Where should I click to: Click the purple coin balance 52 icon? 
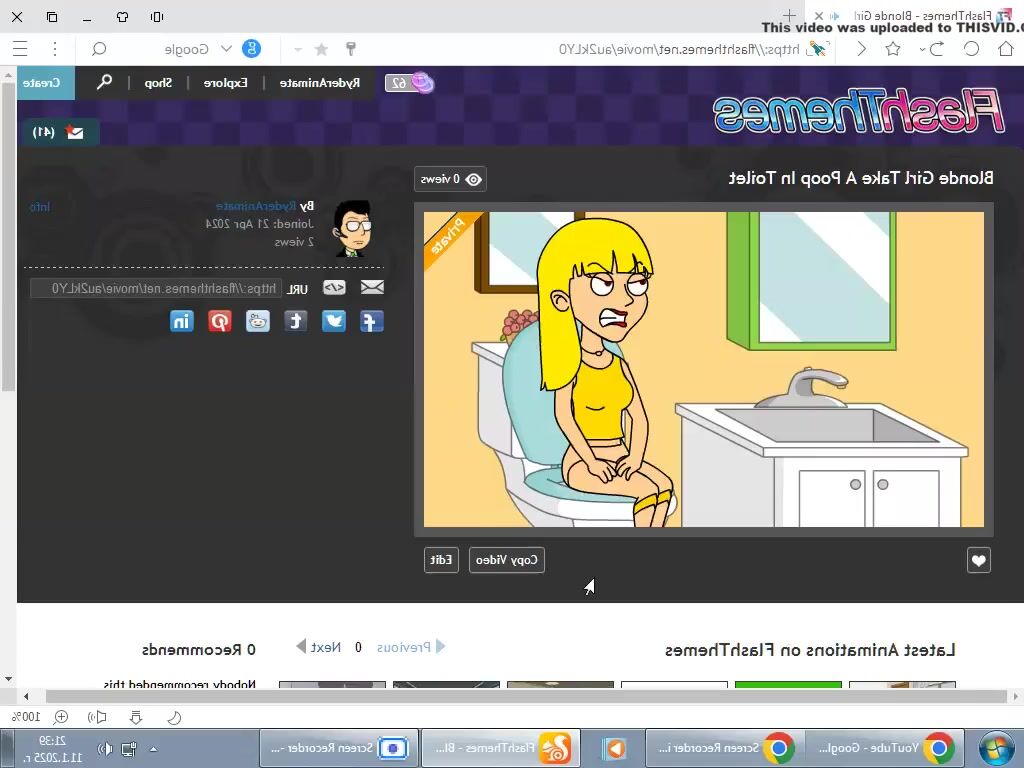(x=410, y=83)
